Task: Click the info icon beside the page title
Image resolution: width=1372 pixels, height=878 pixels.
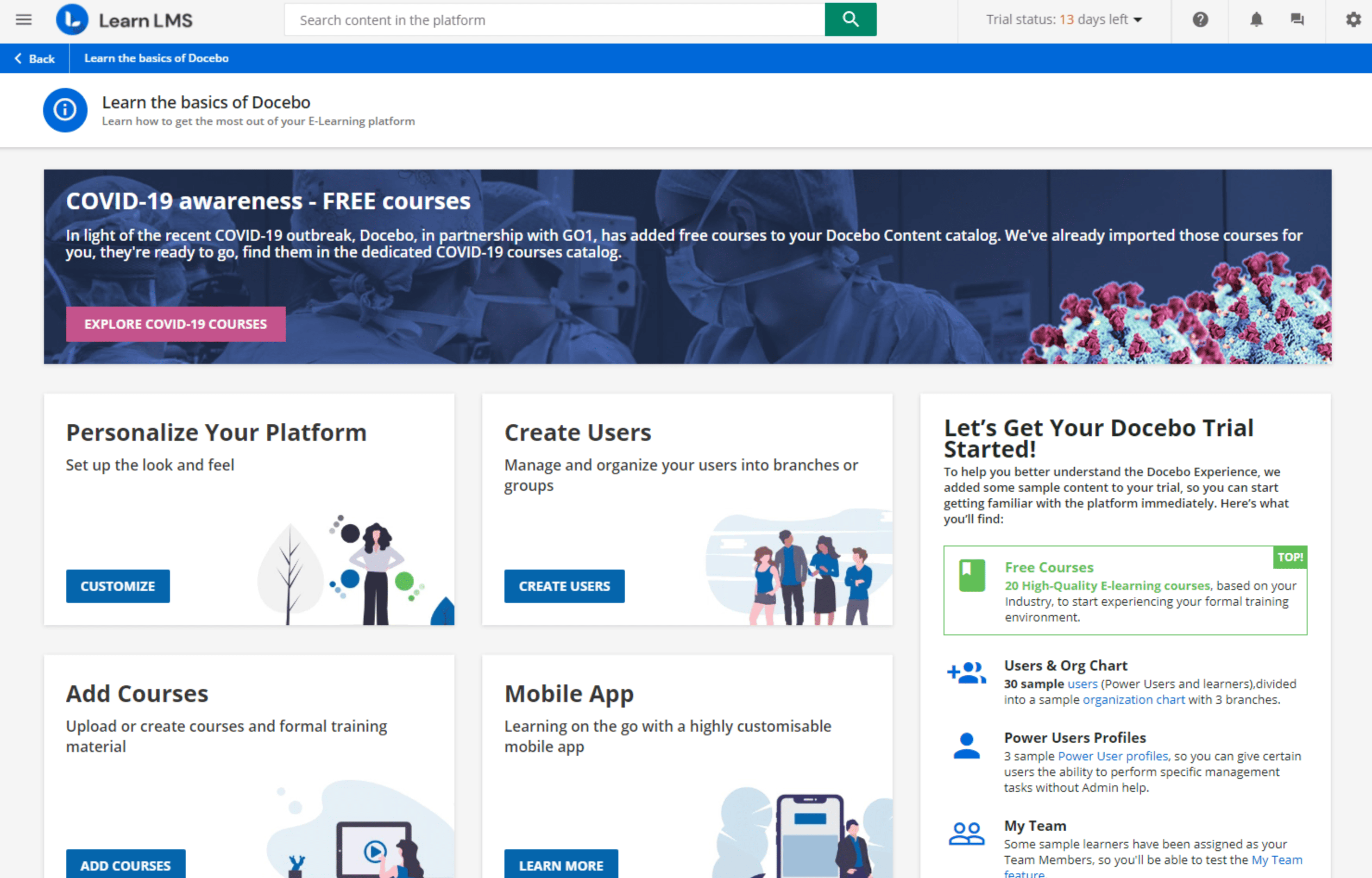Action: (64, 109)
